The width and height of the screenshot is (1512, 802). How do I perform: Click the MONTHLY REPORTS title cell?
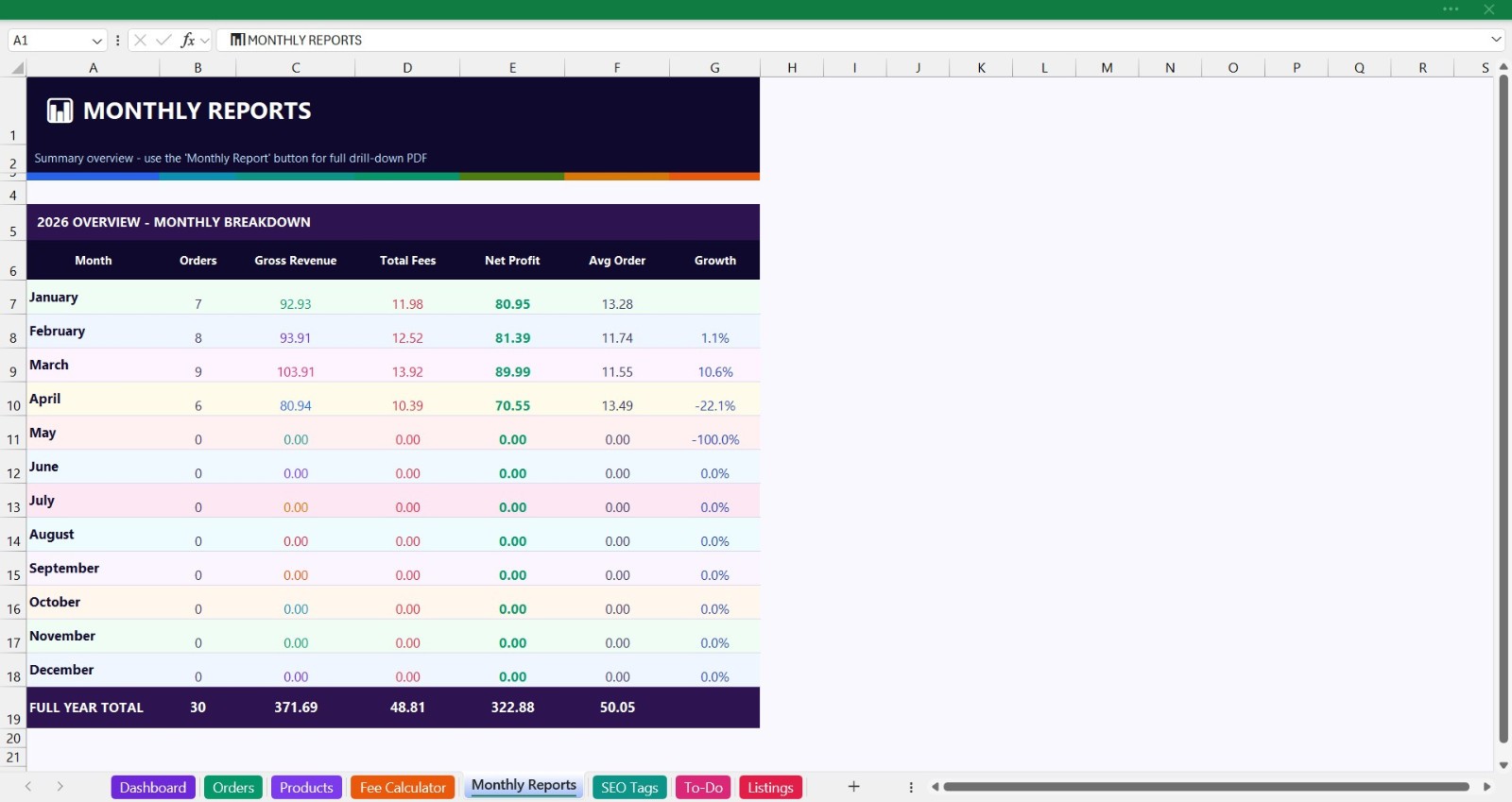[x=393, y=111]
